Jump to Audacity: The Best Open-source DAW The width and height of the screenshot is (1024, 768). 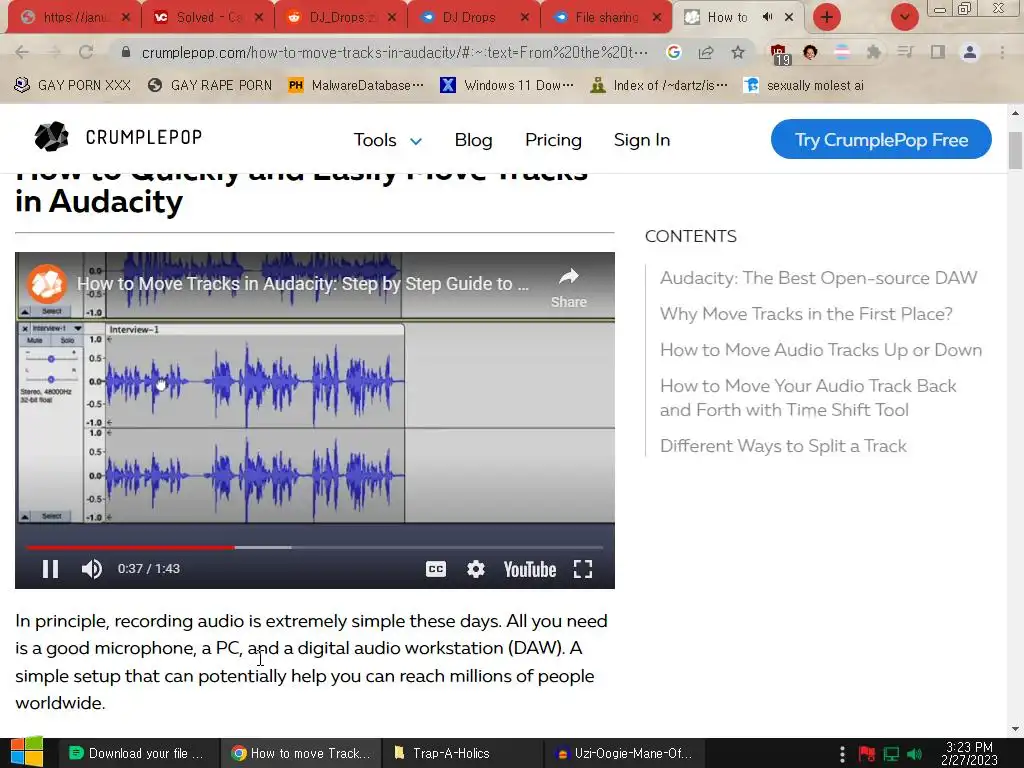pos(818,278)
